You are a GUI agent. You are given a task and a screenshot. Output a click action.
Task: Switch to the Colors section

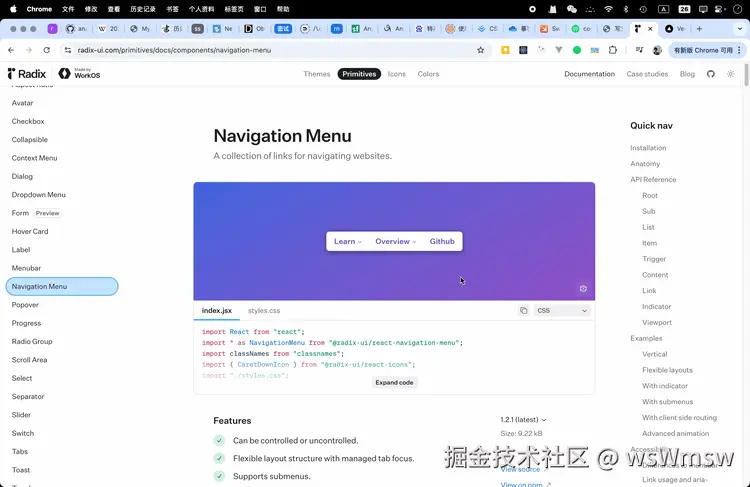[x=428, y=74]
